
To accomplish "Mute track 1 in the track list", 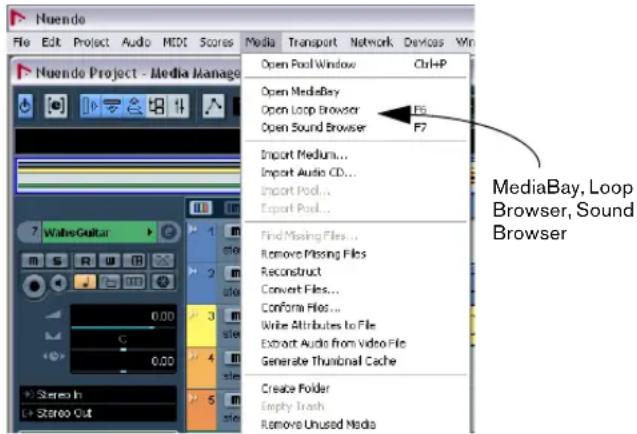I will (234, 232).
